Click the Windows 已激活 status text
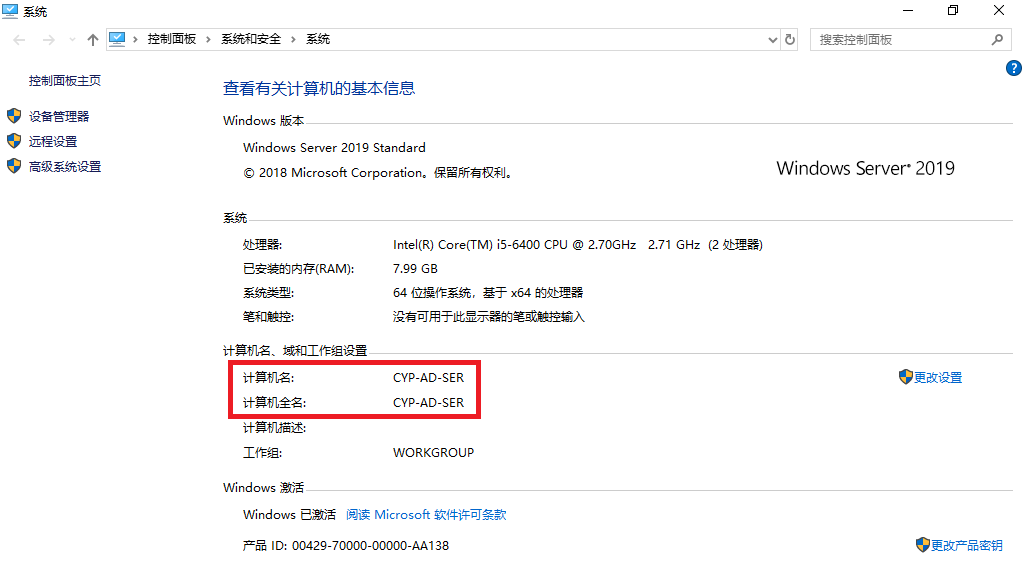 click(289, 515)
